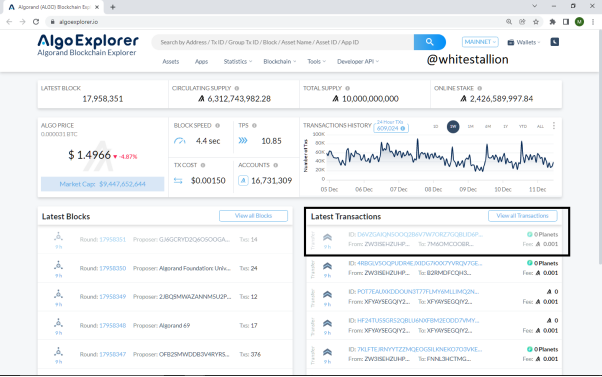Open the dark mode icon beside Wallets

(x=554, y=42)
